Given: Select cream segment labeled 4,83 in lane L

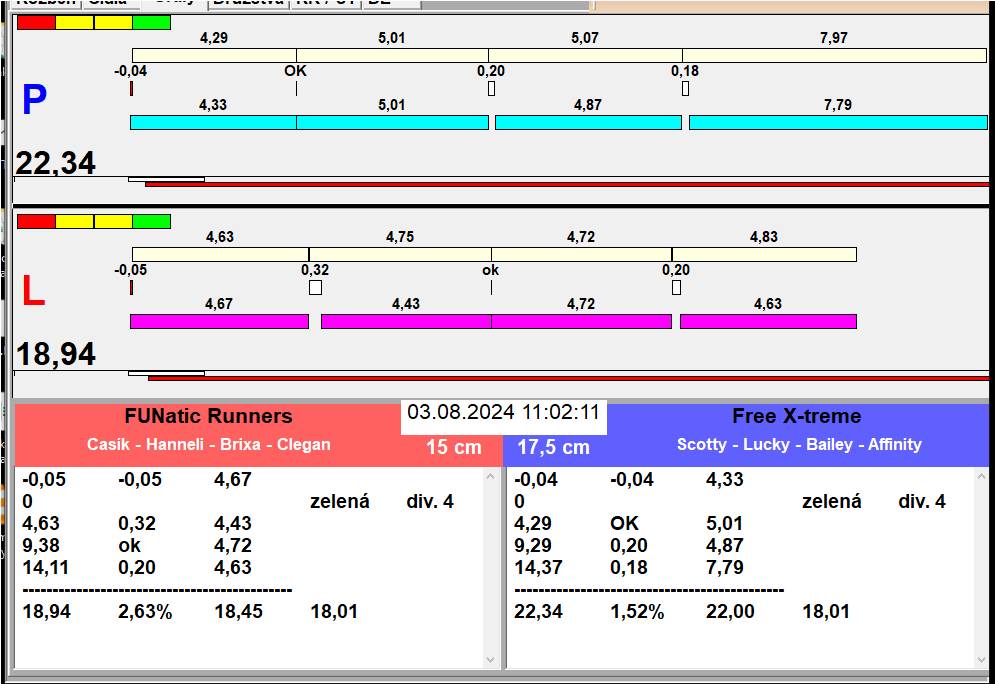Looking at the screenshot, I should click(x=764, y=254).
